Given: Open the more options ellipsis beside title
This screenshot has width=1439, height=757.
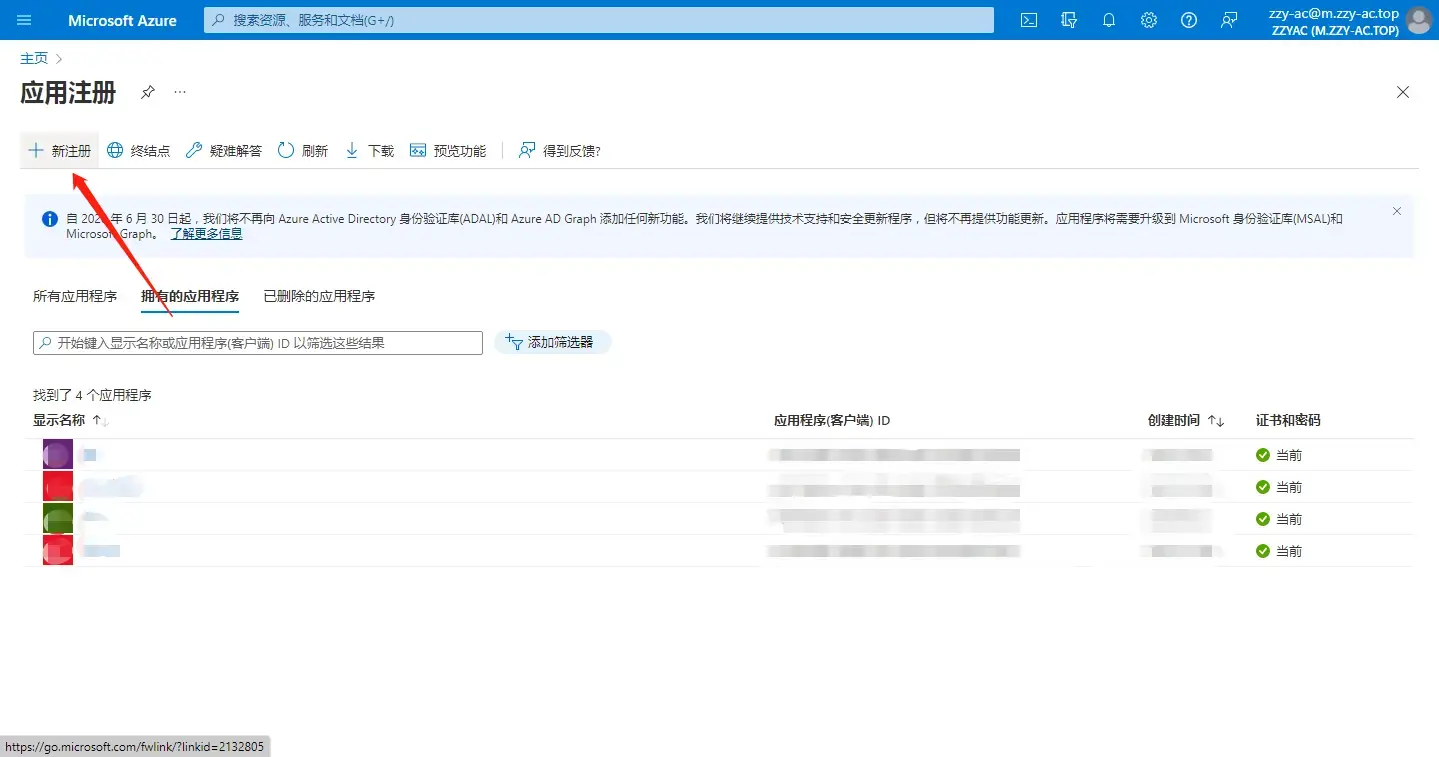Looking at the screenshot, I should pyautogui.click(x=180, y=92).
